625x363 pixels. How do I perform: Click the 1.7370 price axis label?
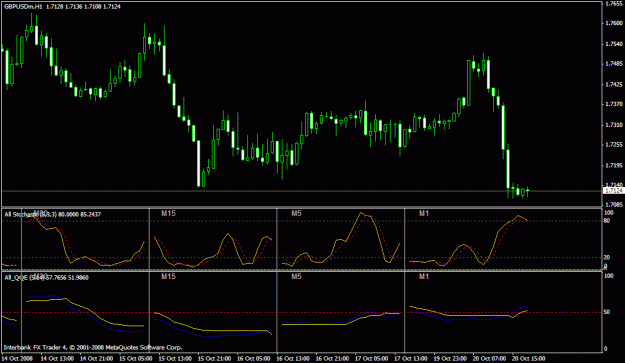point(614,104)
